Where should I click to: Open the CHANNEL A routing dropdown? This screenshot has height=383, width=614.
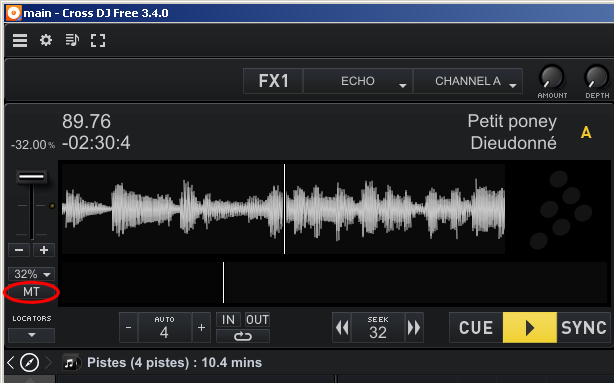pyautogui.click(x=468, y=81)
